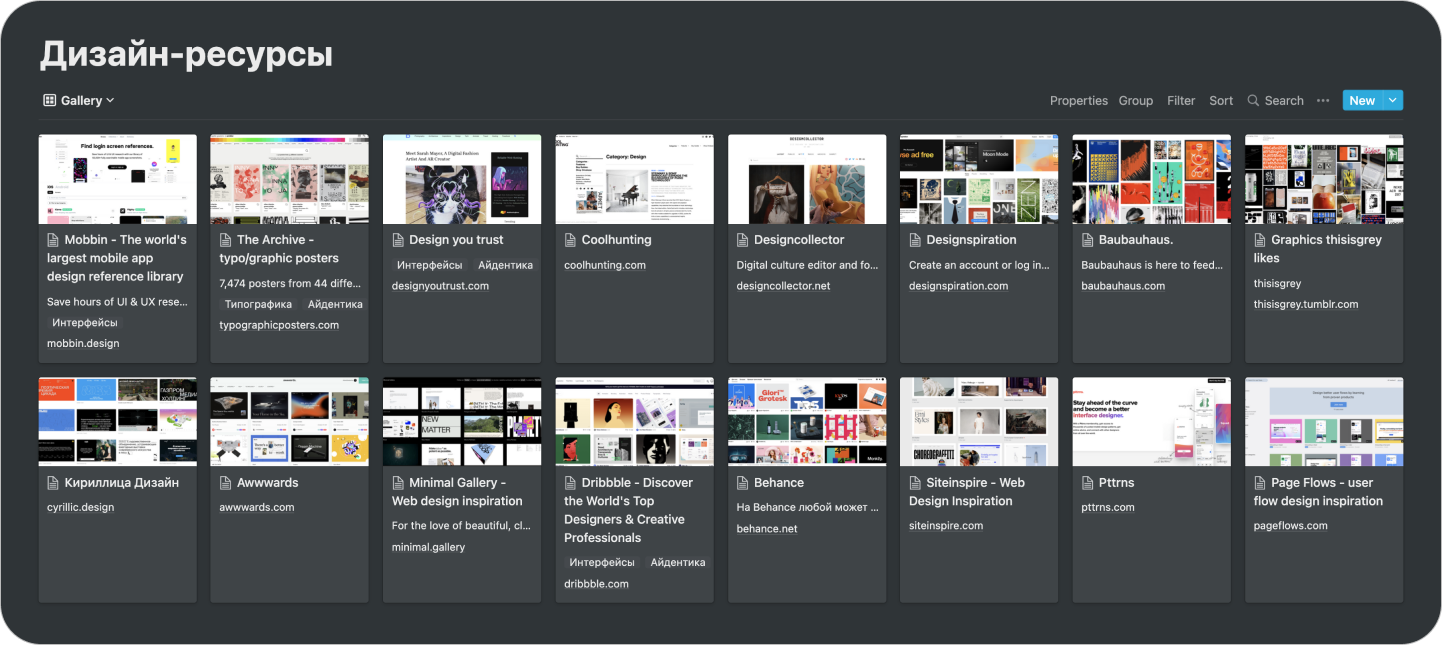The height and width of the screenshot is (645, 1442).
Task: Expand the Gallery view chevron
Action: click(x=110, y=101)
